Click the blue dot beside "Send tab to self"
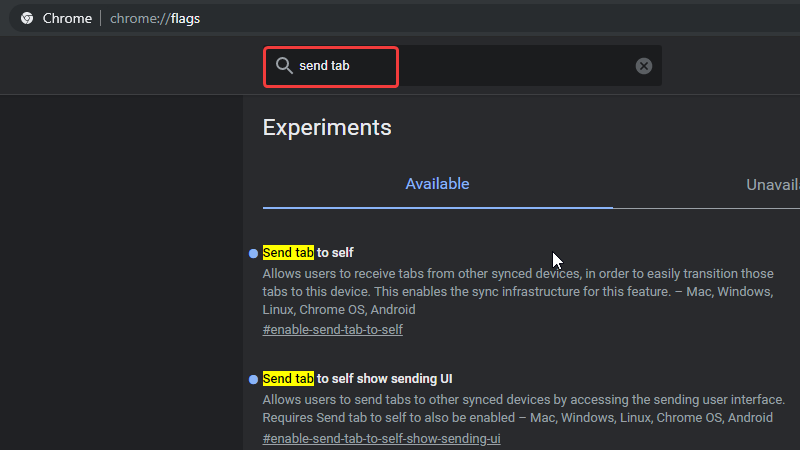This screenshot has width=800, height=450. pyautogui.click(x=253, y=254)
